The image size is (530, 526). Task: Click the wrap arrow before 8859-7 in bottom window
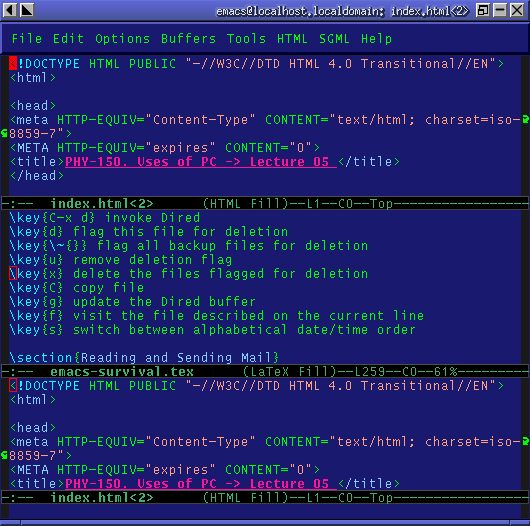(x=4, y=455)
